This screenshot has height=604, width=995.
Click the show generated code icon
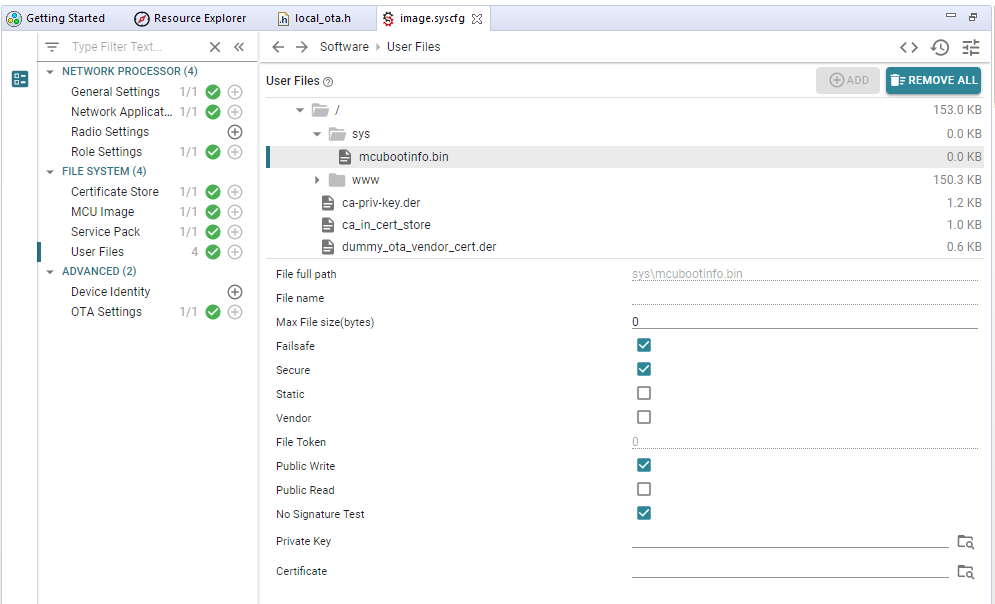(908, 47)
